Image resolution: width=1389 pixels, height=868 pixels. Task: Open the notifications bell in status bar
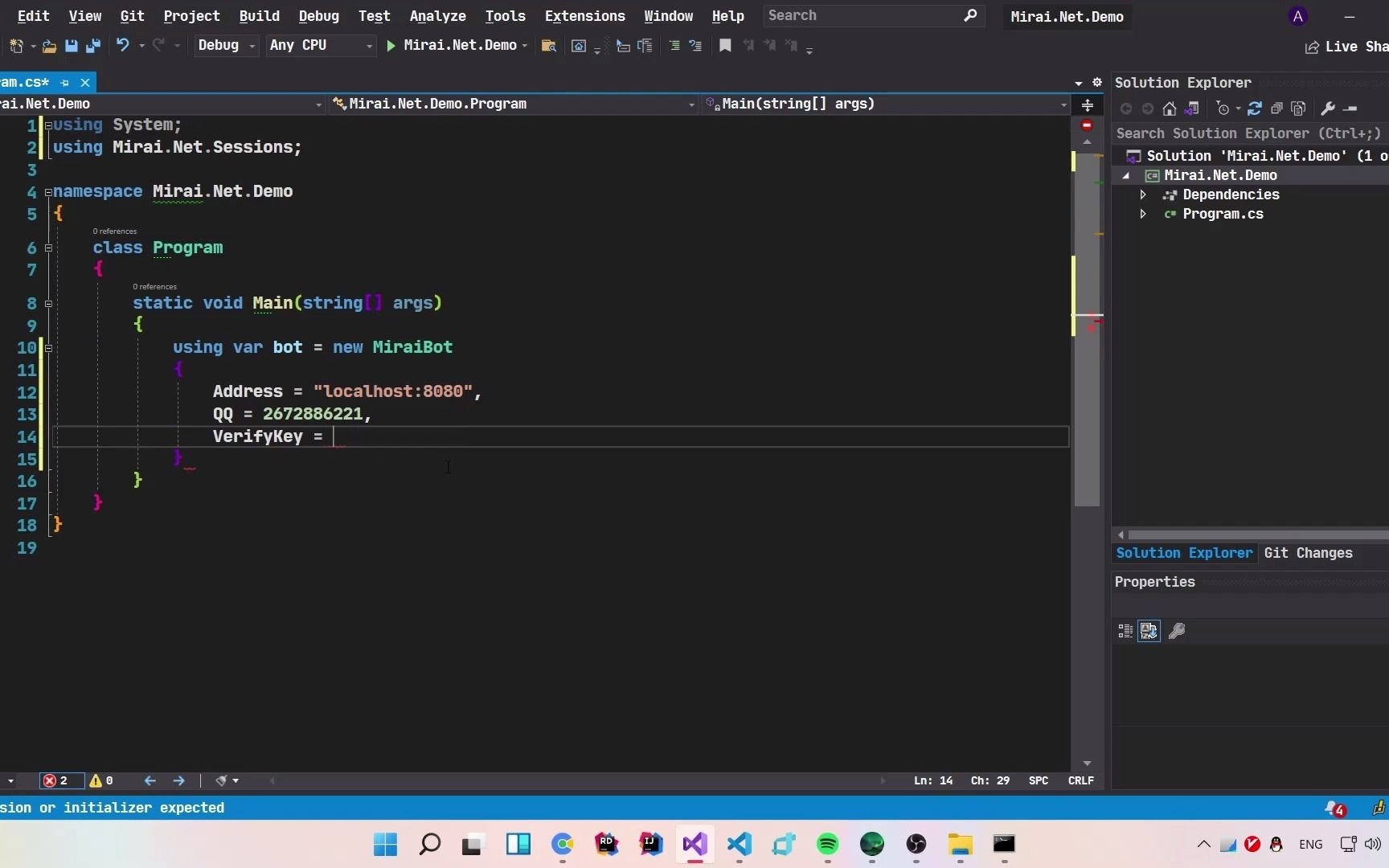[x=1335, y=808]
